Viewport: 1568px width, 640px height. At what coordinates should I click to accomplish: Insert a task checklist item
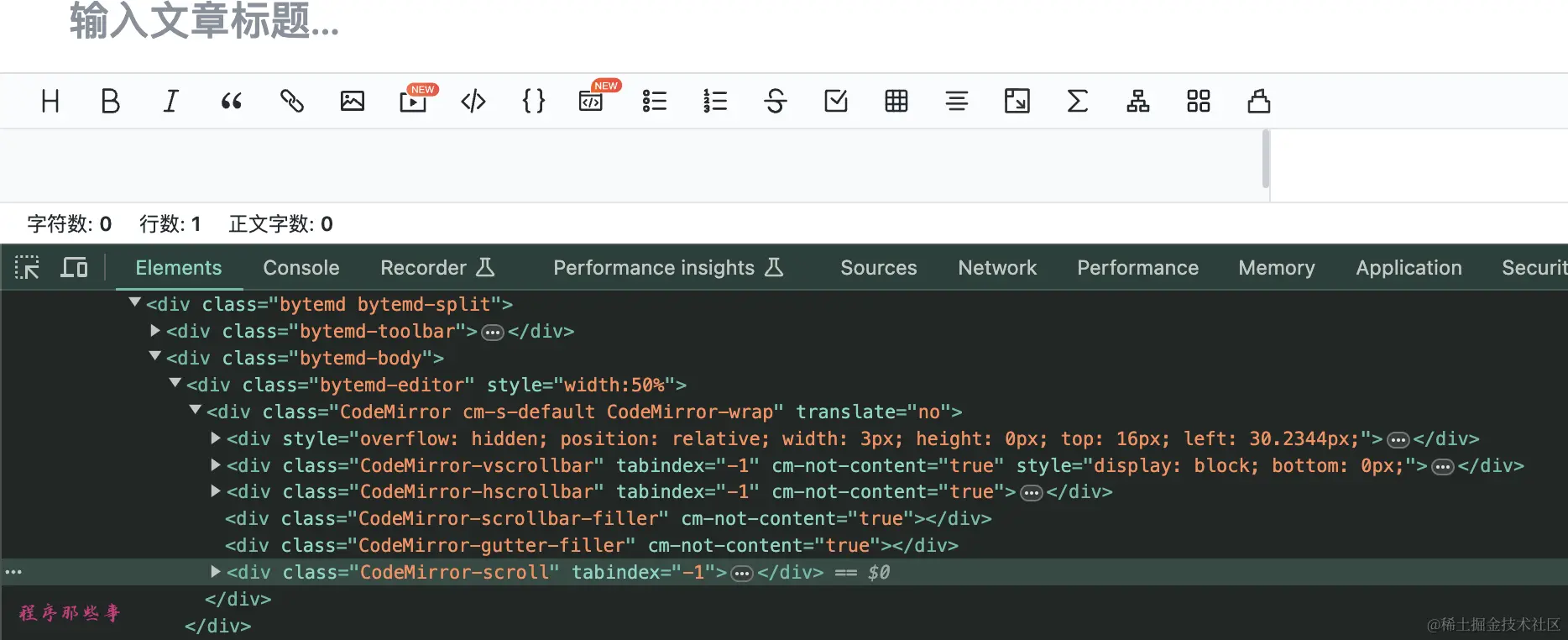[836, 102]
